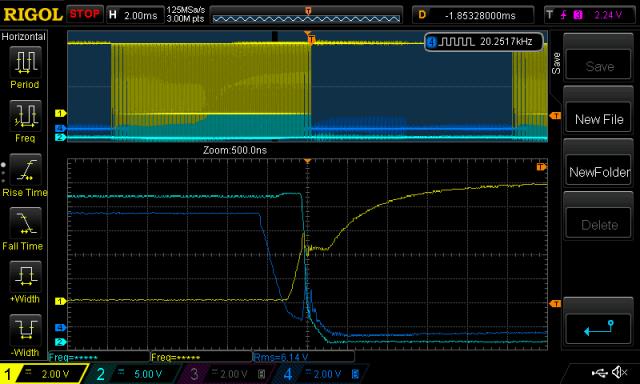Choose the Rise Time measurement icon
The width and height of the screenshot is (640, 384).
tap(25, 170)
